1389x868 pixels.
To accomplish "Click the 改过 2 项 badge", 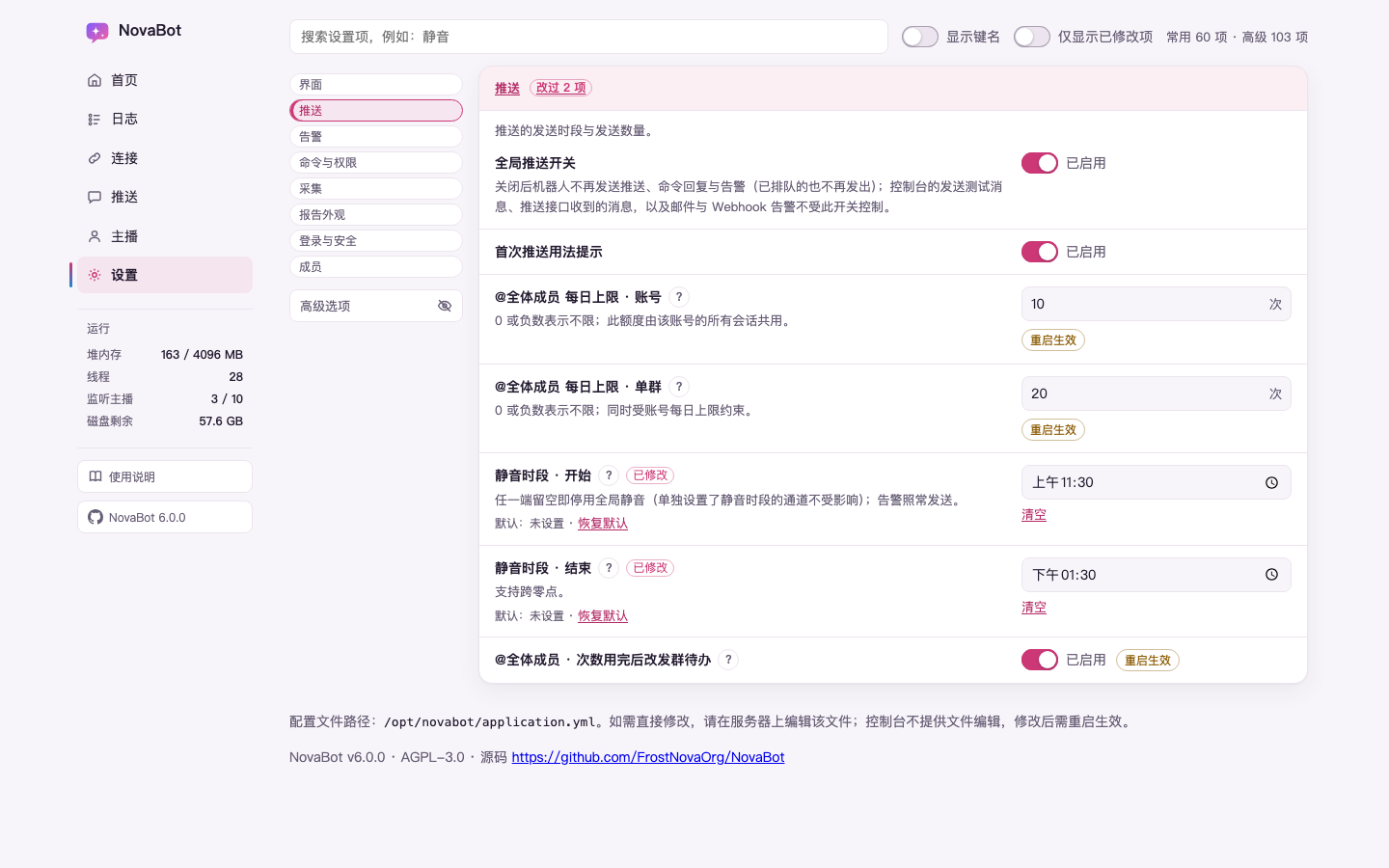I will 561,88.
